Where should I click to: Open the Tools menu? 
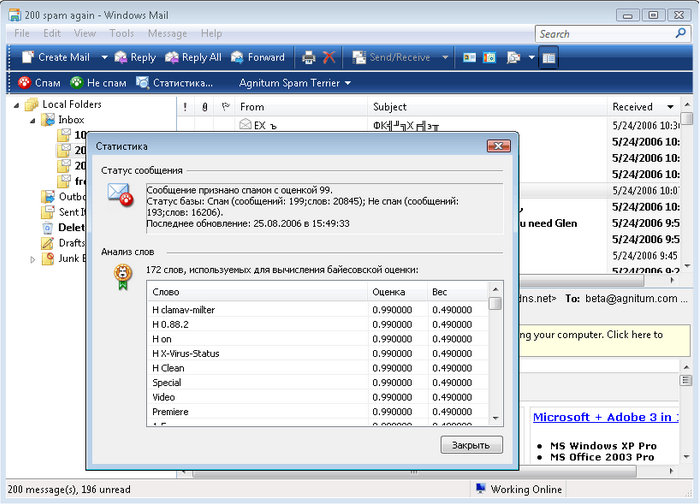(121, 33)
